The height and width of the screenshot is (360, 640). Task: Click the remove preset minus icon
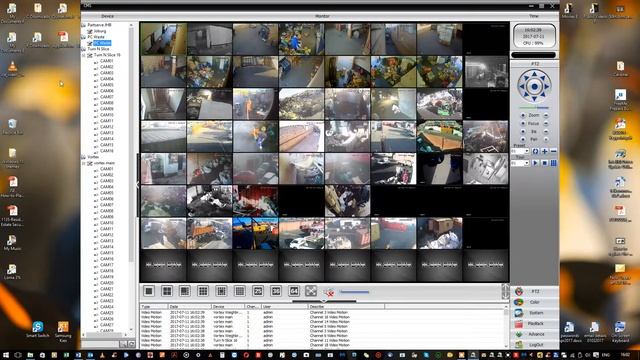tap(553, 151)
